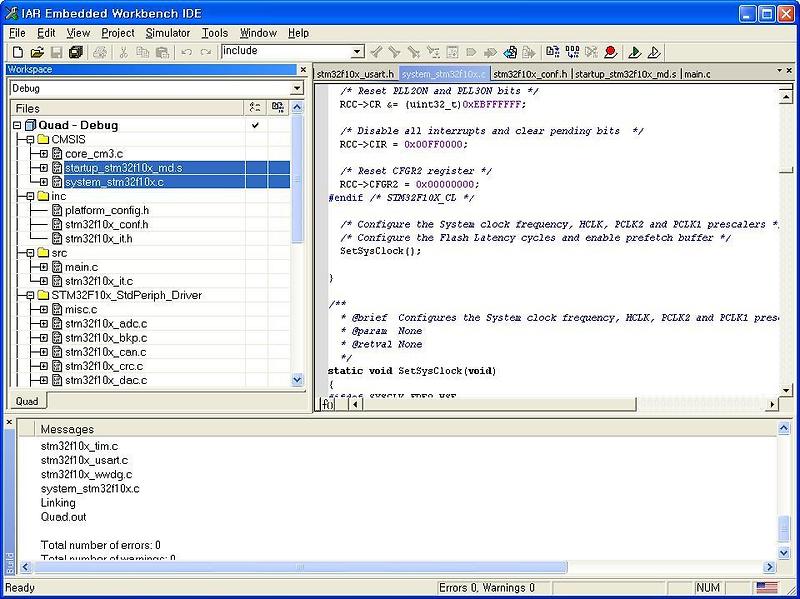The image size is (800, 599).
Task: Click the Copy toolbar icon
Action: click(143, 52)
